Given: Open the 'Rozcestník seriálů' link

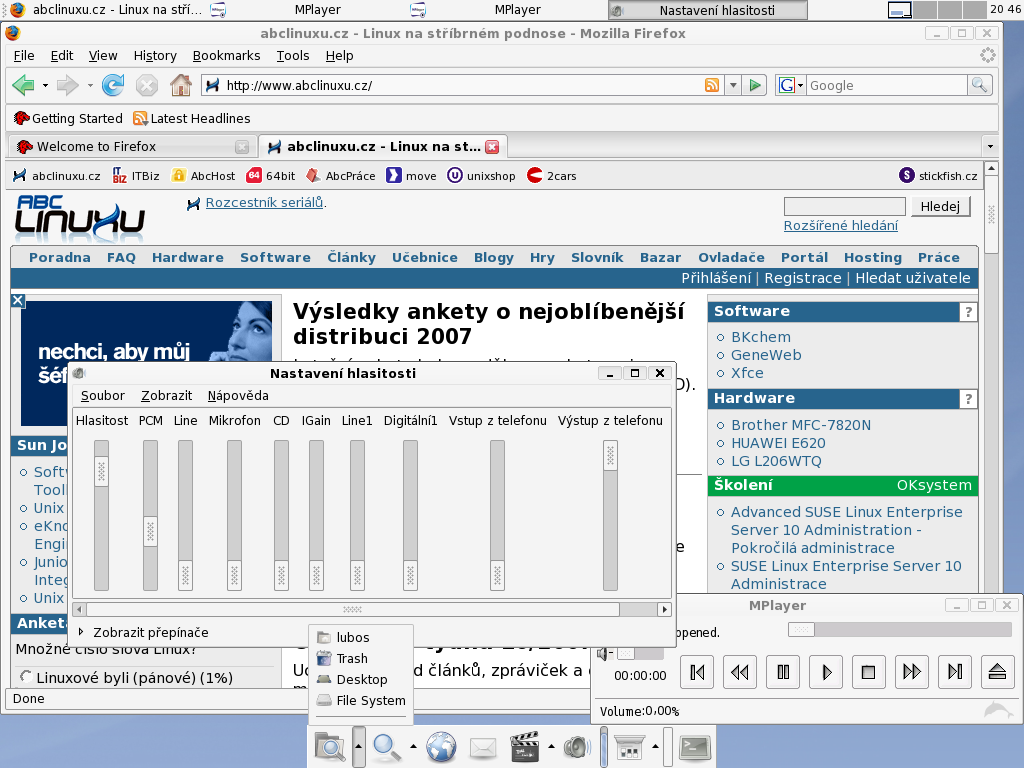Looking at the screenshot, I should point(264,202).
